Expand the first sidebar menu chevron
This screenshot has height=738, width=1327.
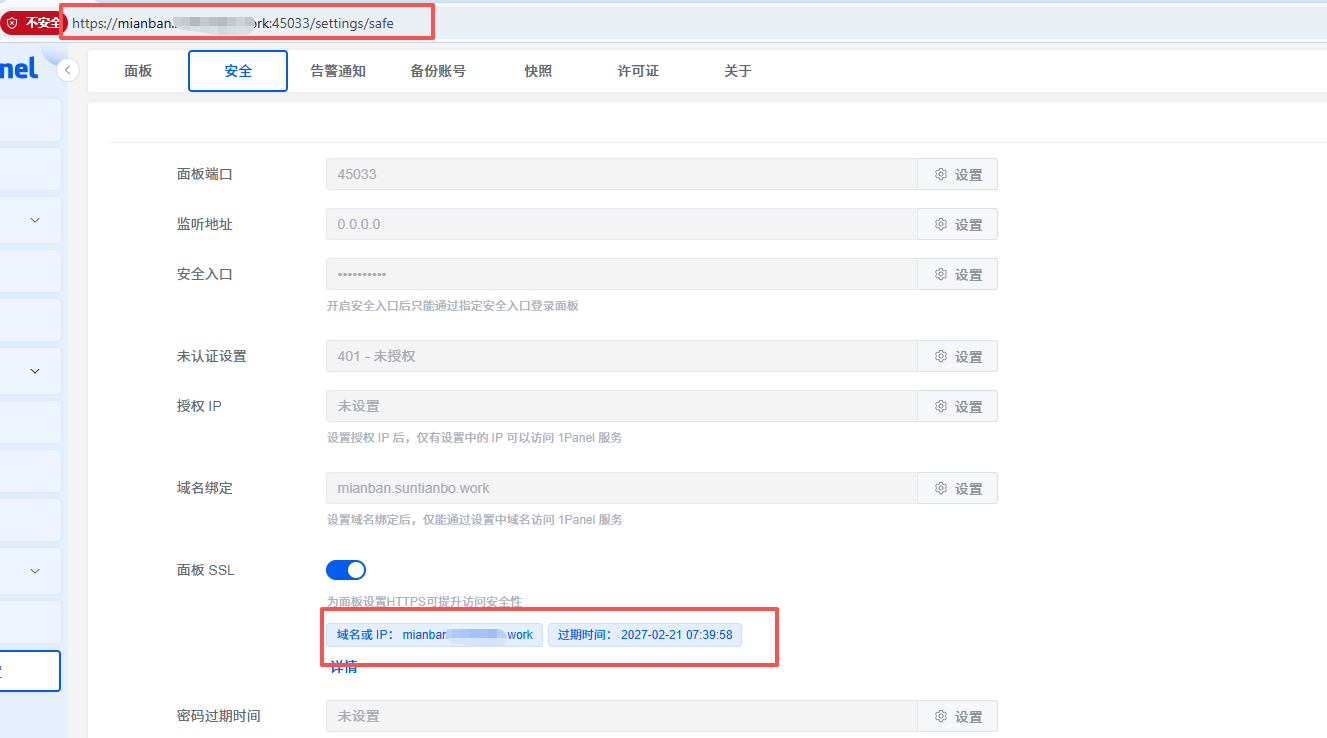point(35,220)
